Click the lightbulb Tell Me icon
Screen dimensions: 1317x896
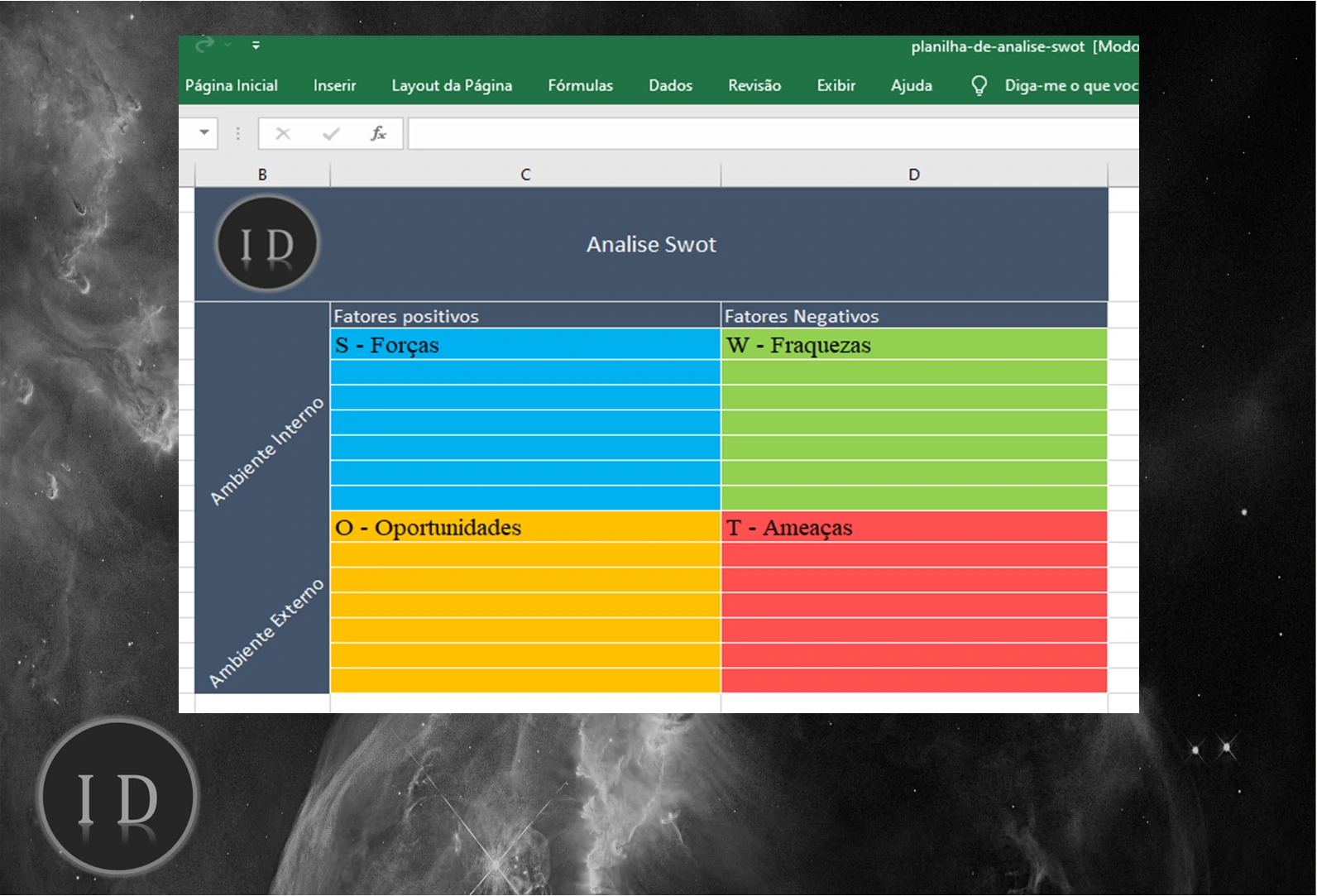[979, 85]
